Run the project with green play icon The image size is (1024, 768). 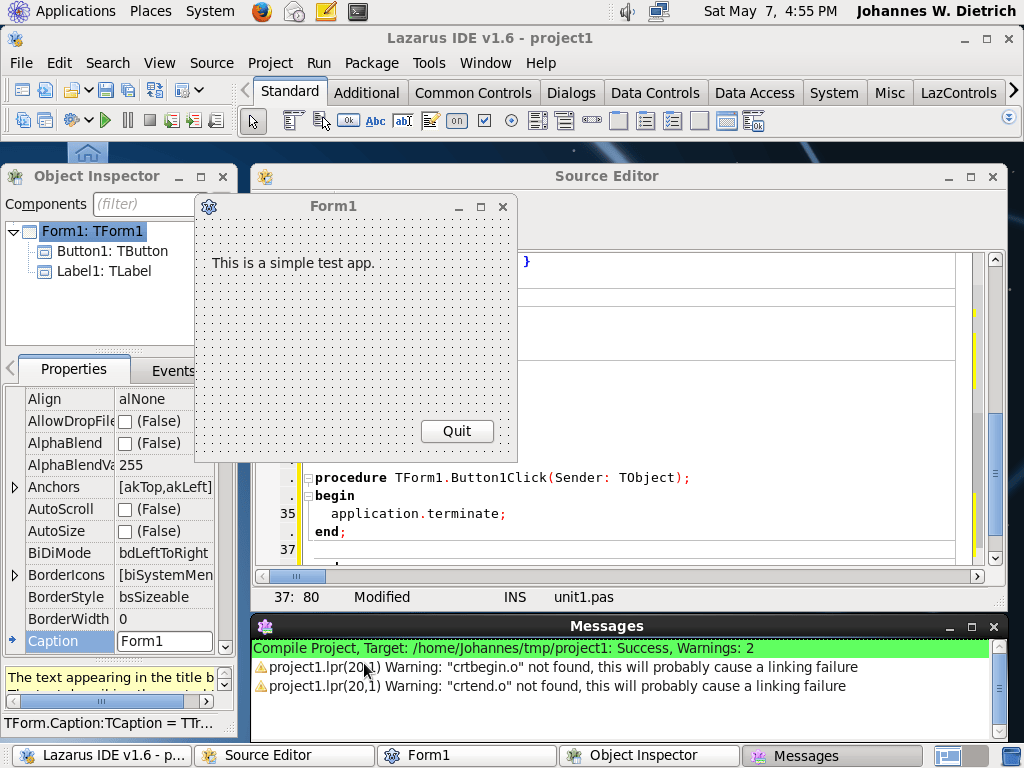(105, 120)
